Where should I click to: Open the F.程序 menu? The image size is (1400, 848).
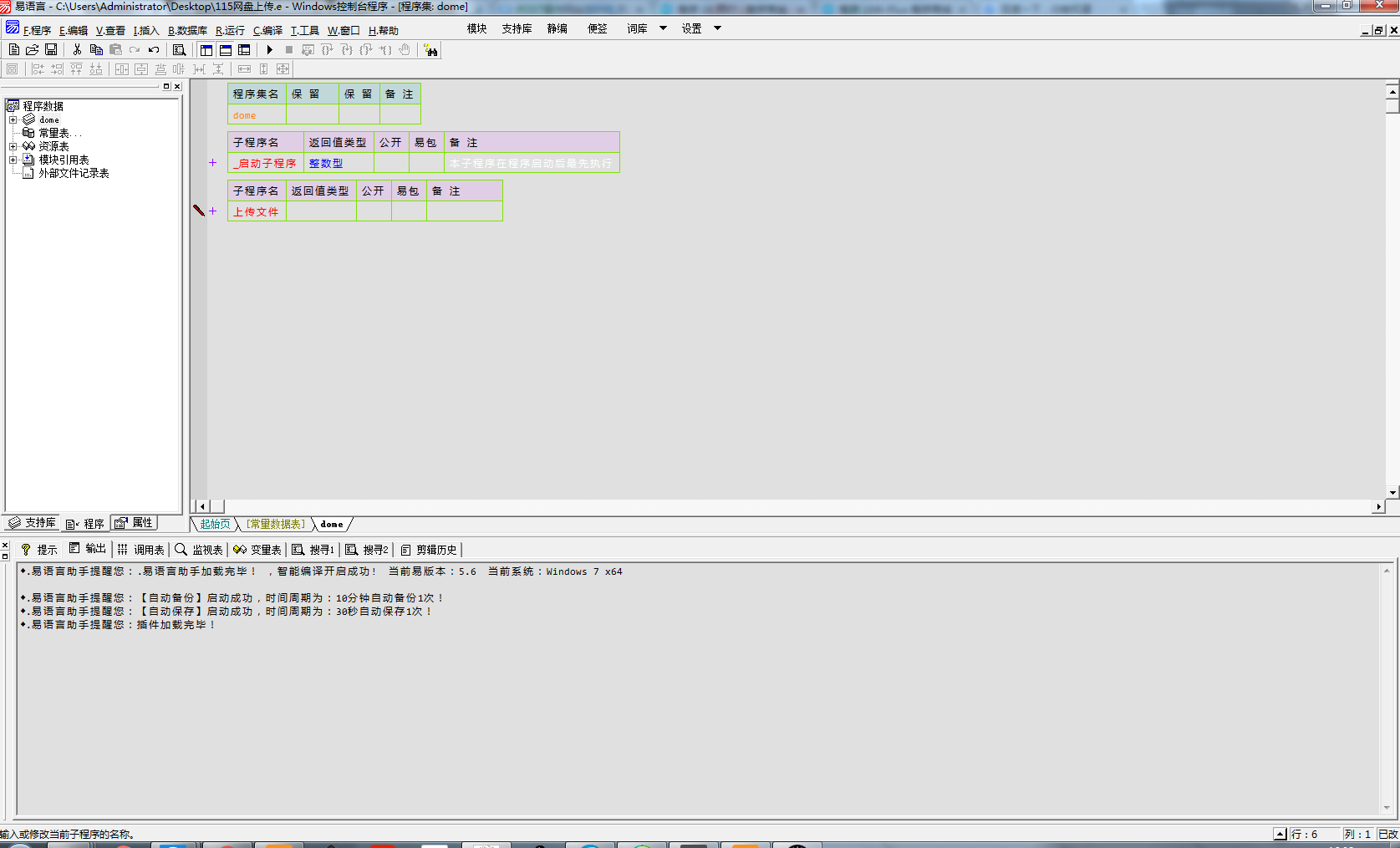37,30
